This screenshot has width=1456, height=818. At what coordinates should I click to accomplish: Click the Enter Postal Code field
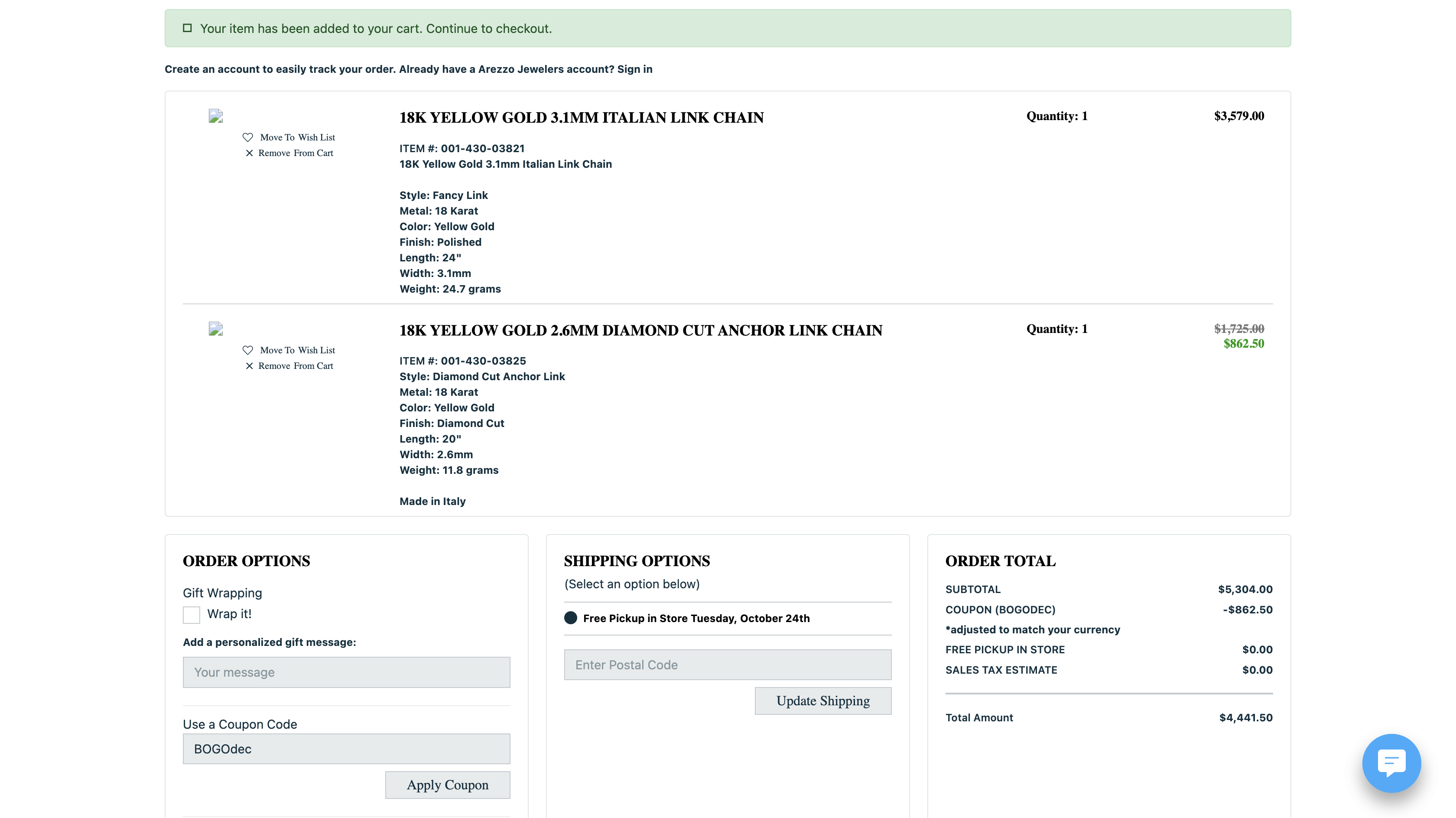[728, 665]
